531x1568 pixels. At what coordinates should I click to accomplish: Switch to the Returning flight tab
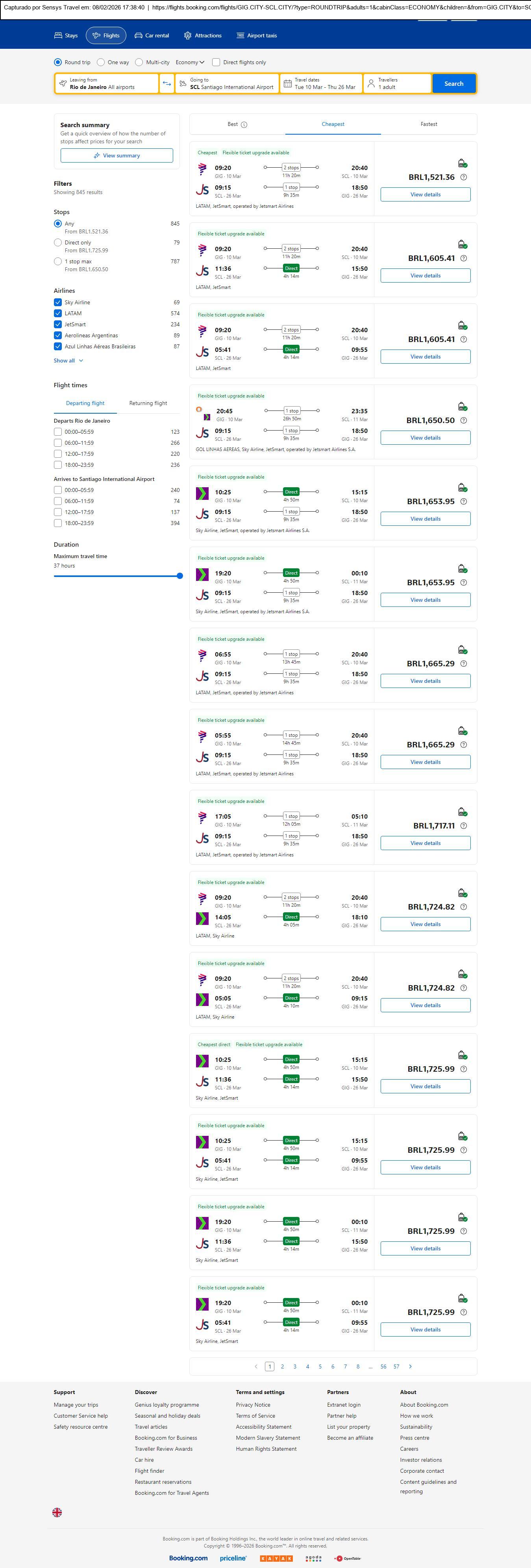pos(148,403)
